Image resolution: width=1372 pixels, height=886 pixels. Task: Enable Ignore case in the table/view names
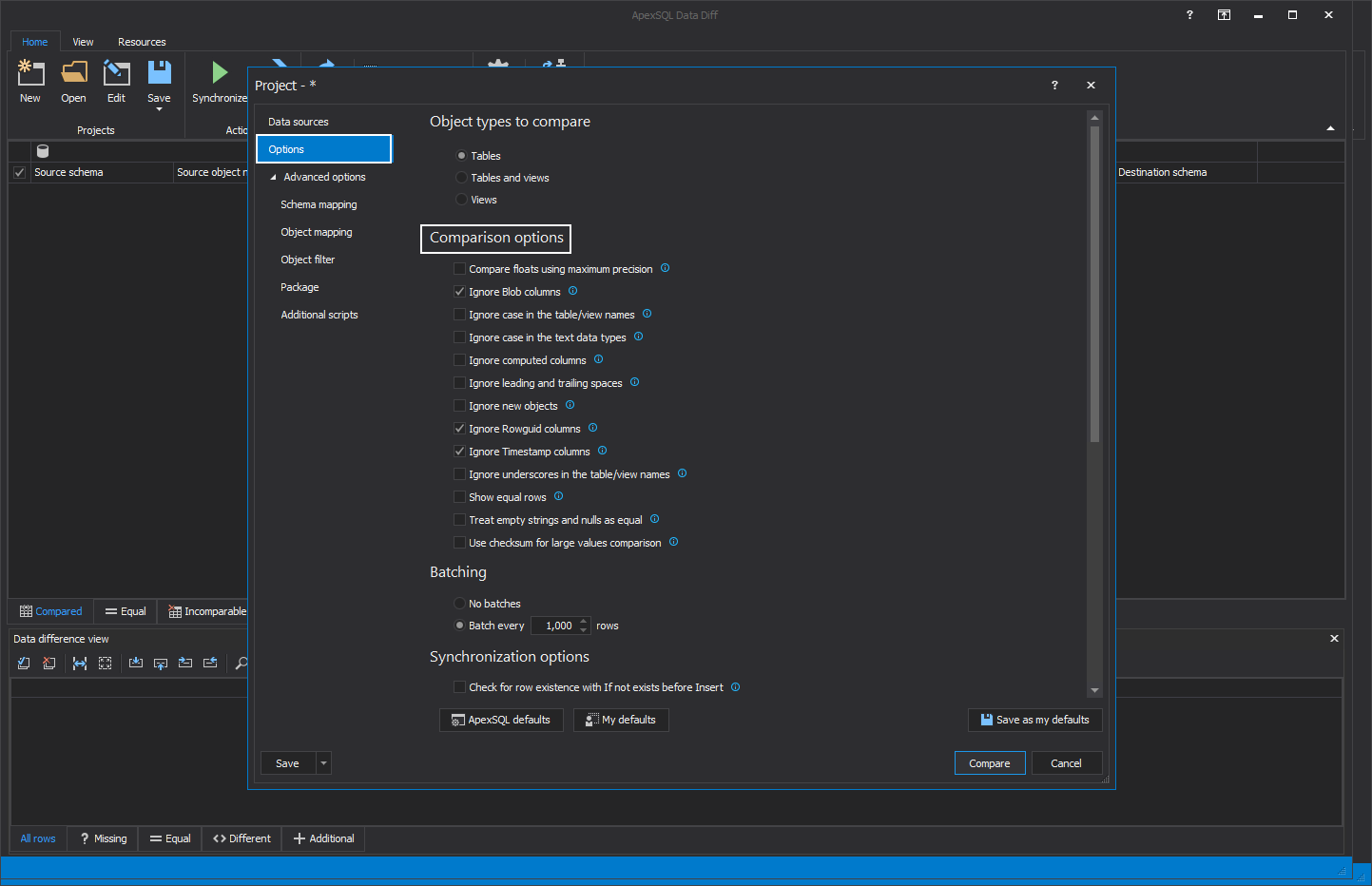pyautogui.click(x=460, y=315)
